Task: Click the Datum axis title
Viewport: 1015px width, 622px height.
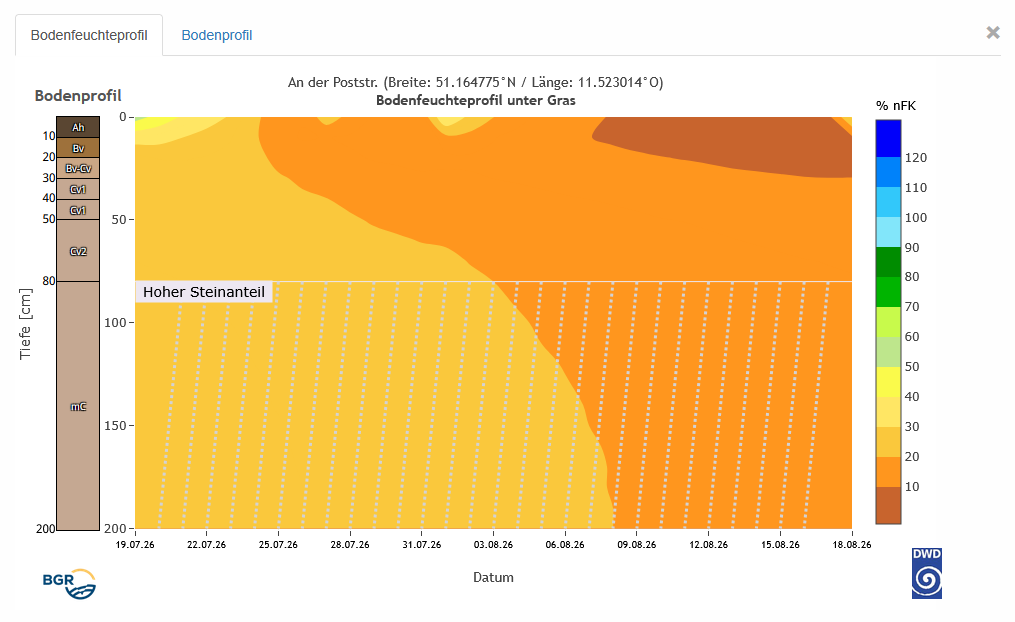Action: click(x=493, y=577)
